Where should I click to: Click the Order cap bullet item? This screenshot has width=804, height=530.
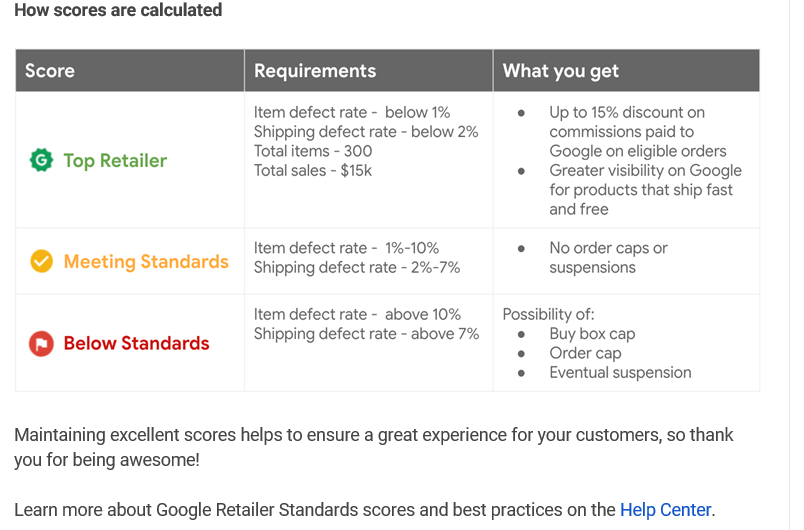[x=585, y=353]
